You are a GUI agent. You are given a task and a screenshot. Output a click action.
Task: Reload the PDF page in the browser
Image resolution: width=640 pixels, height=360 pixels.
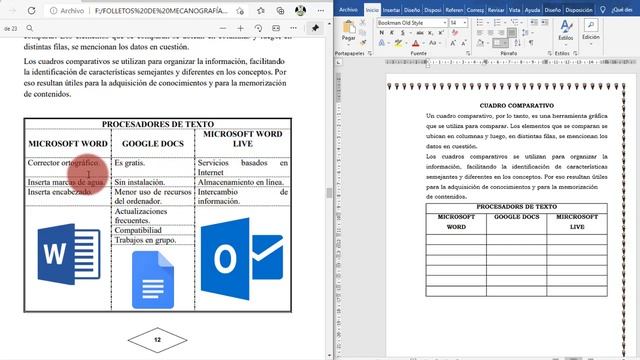31,11
